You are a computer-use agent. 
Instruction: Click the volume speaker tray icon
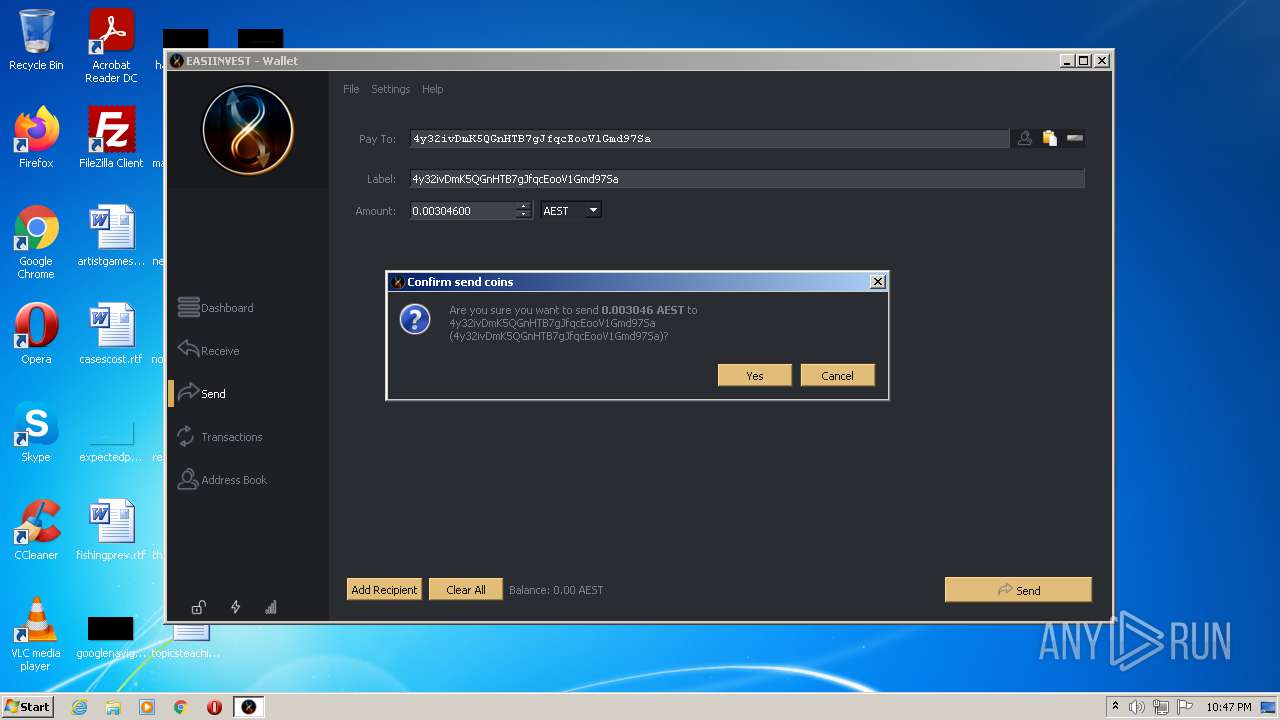point(1137,707)
